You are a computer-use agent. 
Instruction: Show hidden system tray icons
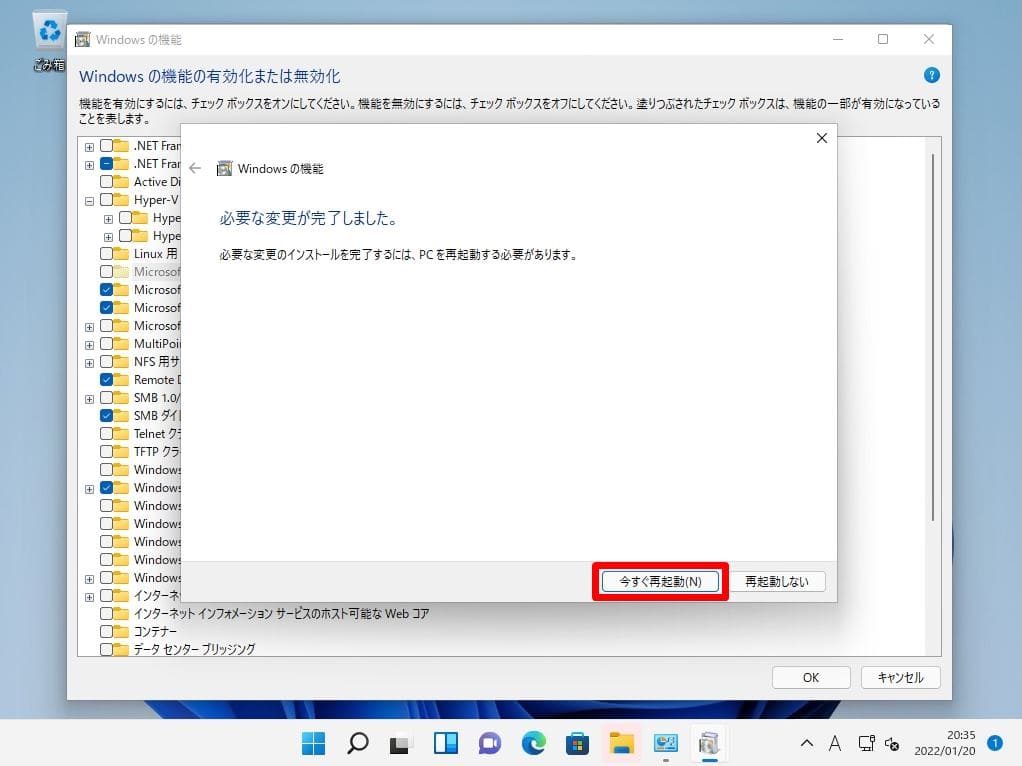(807, 743)
